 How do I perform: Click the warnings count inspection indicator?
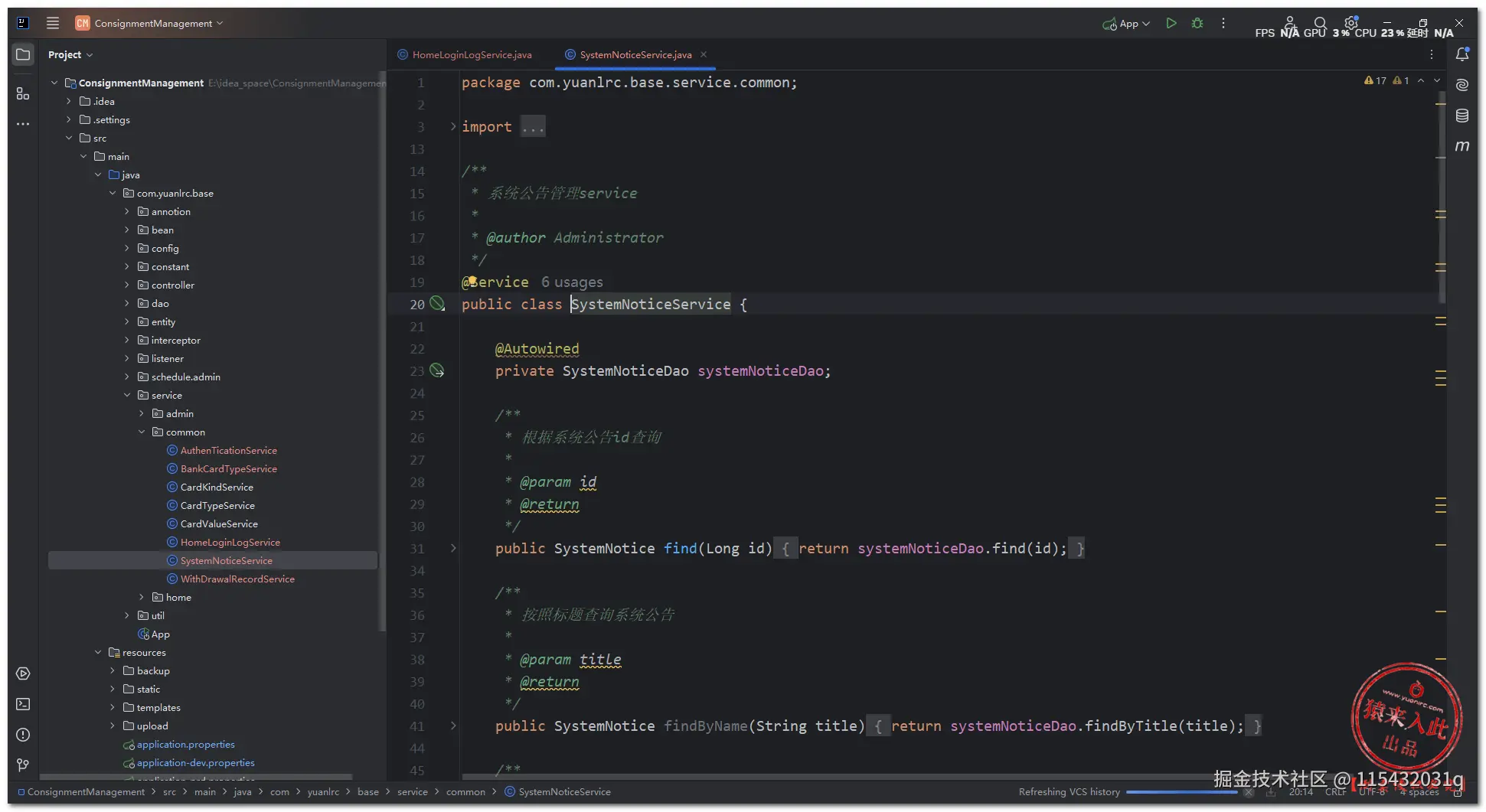[x=1376, y=80]
